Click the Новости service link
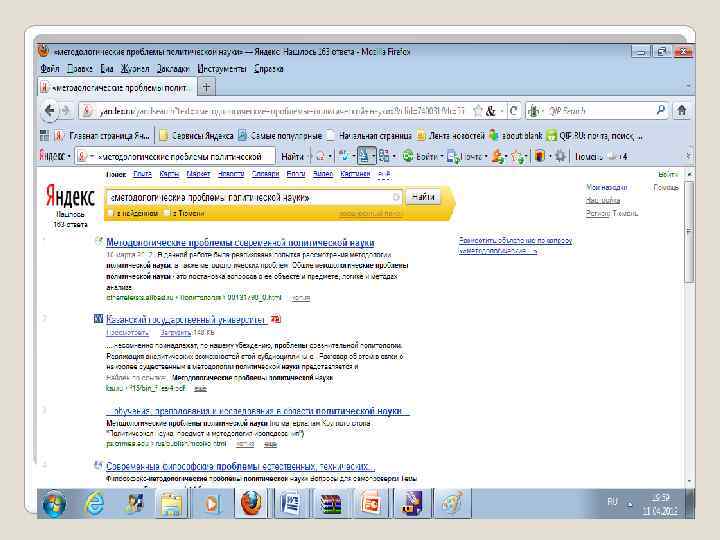This screenshot has width=720, height=540. click(231, 174)
